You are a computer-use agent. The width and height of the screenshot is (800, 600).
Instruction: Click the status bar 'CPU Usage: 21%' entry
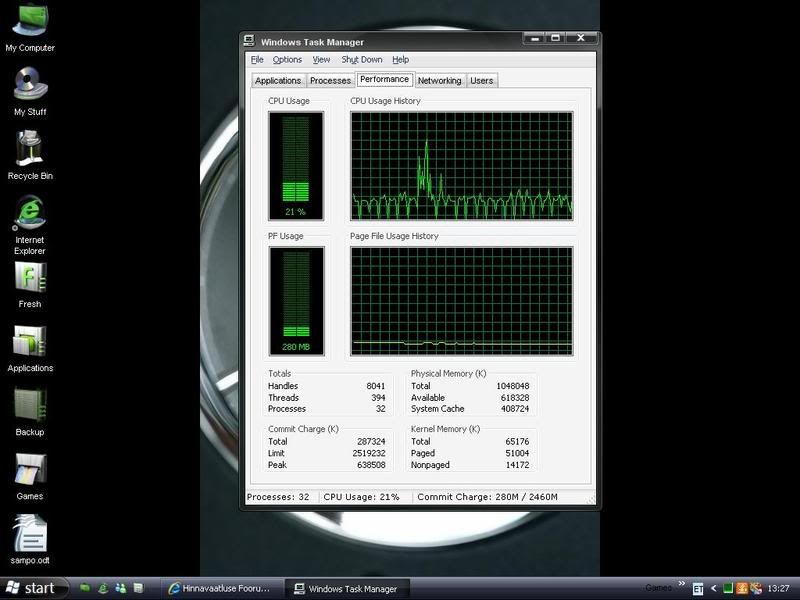(361, 497)
